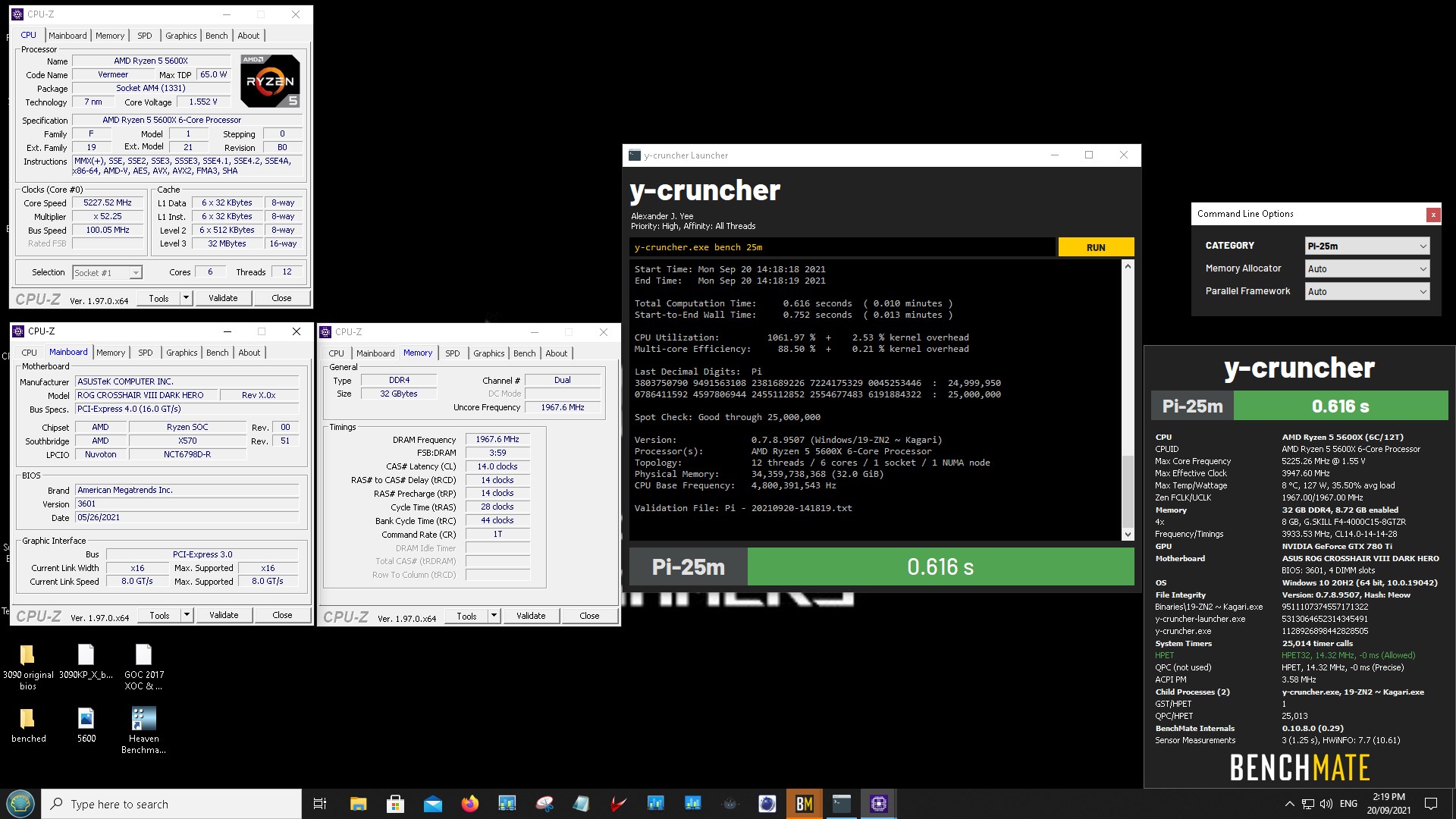The width and height of the screenshot is (1456, 819).
Task: Switch to CPU tab in Mainboard window
Action: click(x=29, y=353)
